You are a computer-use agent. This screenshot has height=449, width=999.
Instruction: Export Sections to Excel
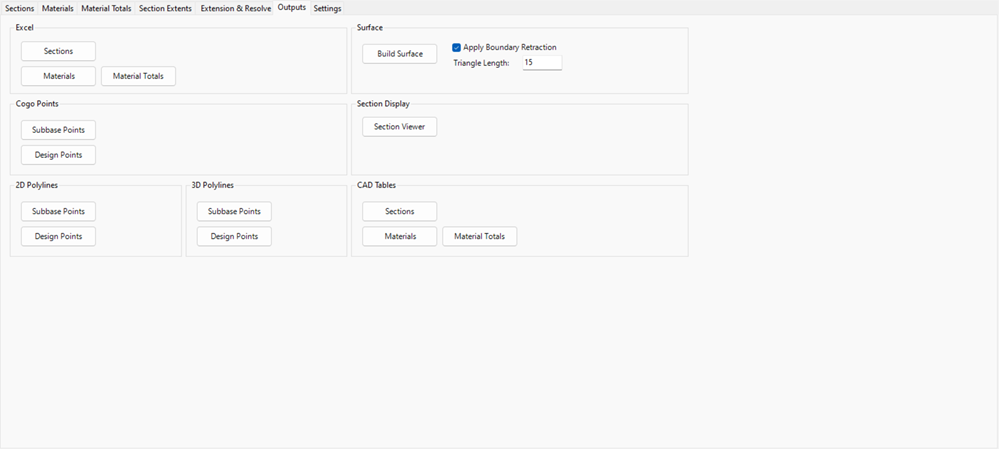point(58,51)
